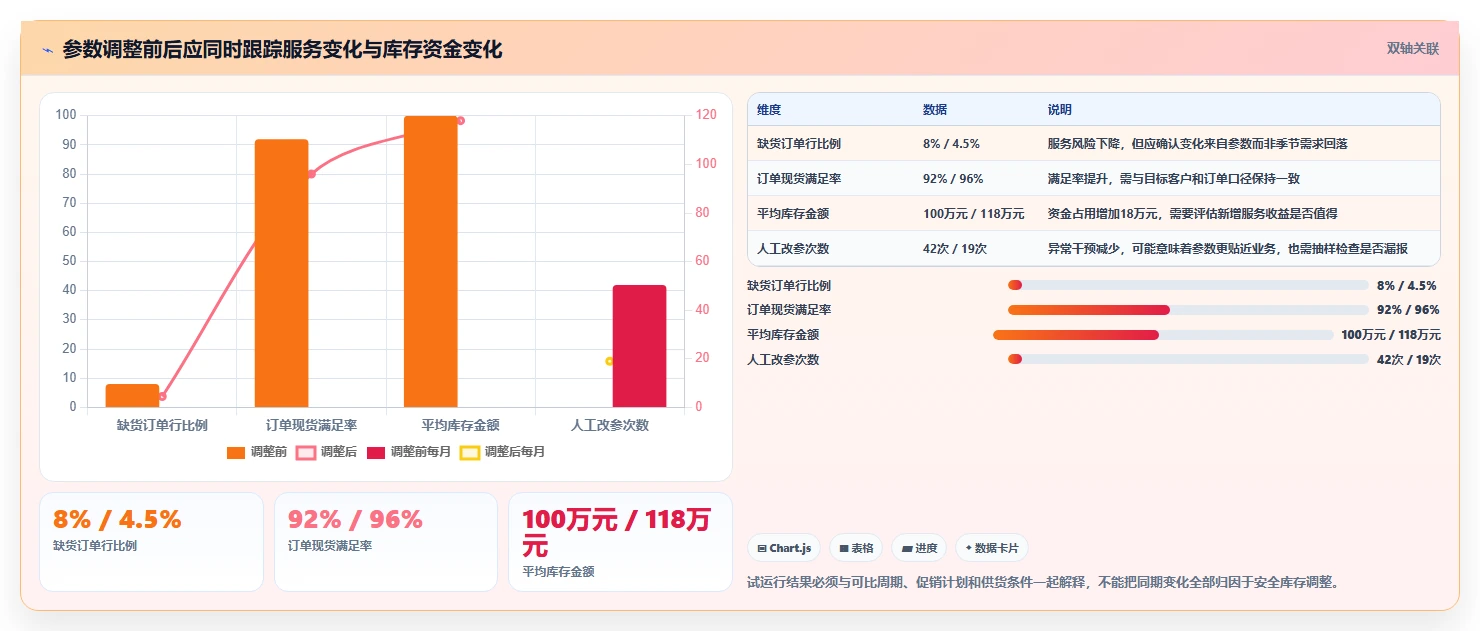Click the red 人工改参次数 bar in chart
1480x631 pixels.
639,346
